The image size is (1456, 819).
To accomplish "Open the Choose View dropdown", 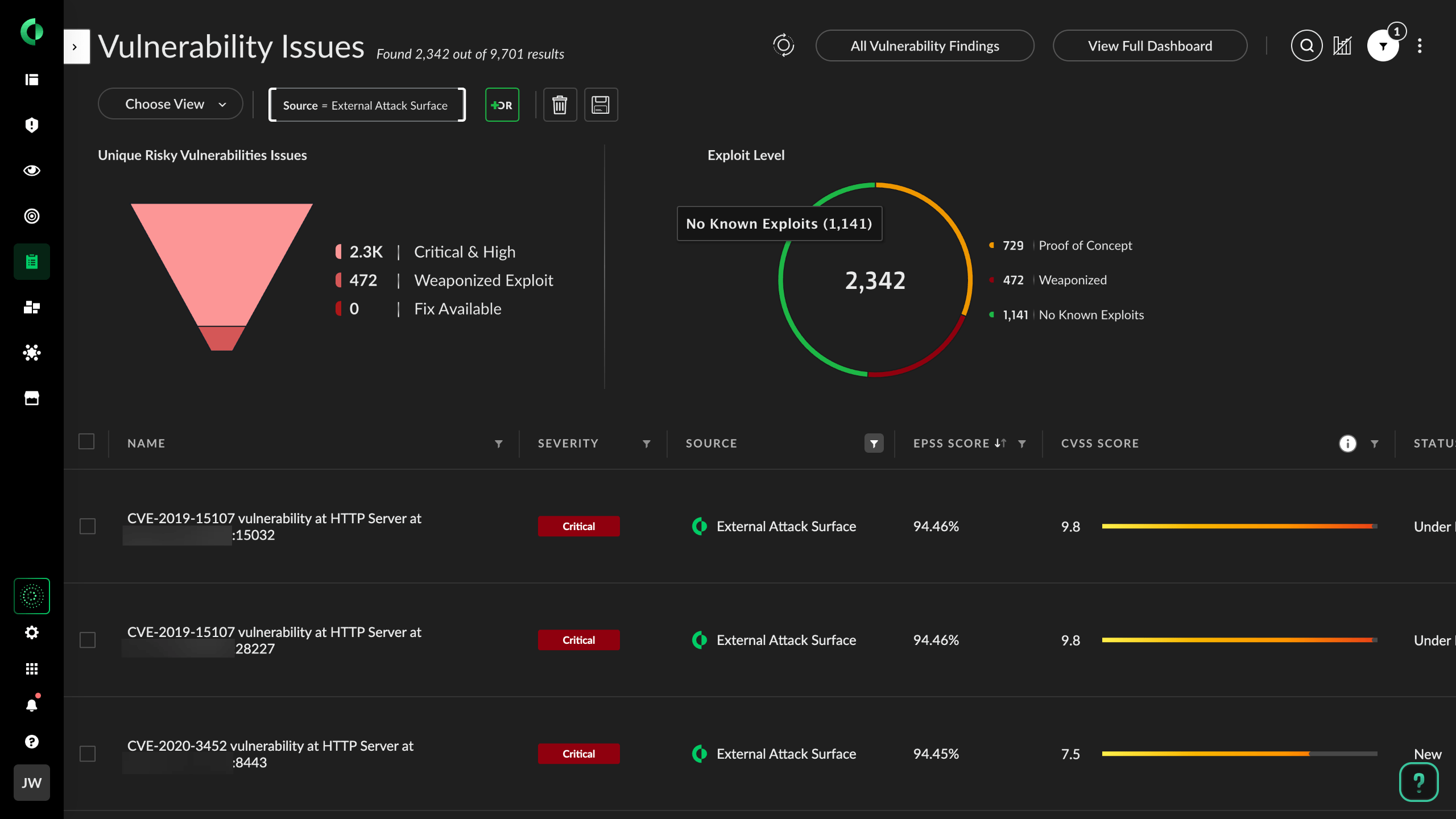I will (170, 104).
